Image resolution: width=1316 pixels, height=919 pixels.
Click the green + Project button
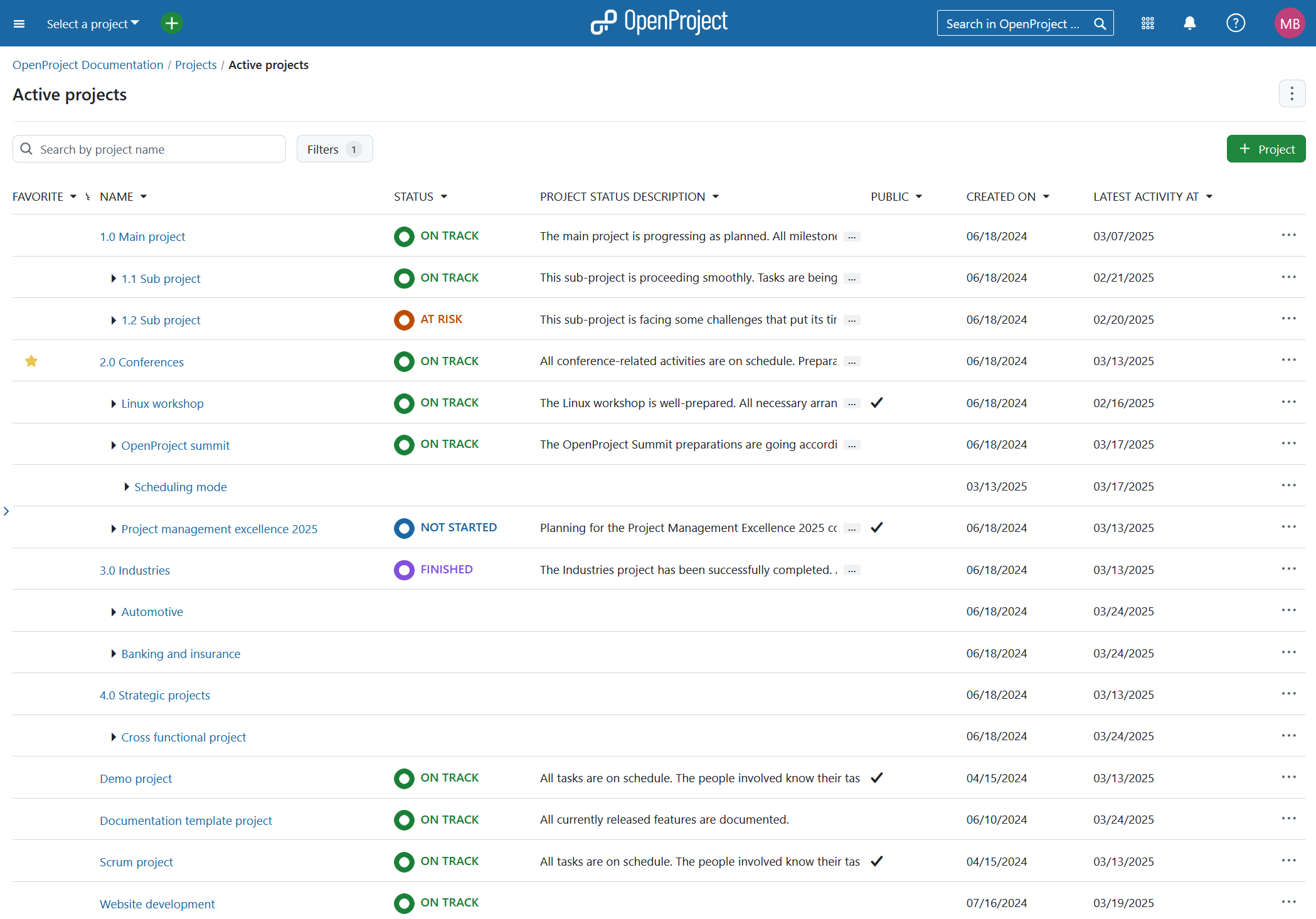[x=1265, y=149]
